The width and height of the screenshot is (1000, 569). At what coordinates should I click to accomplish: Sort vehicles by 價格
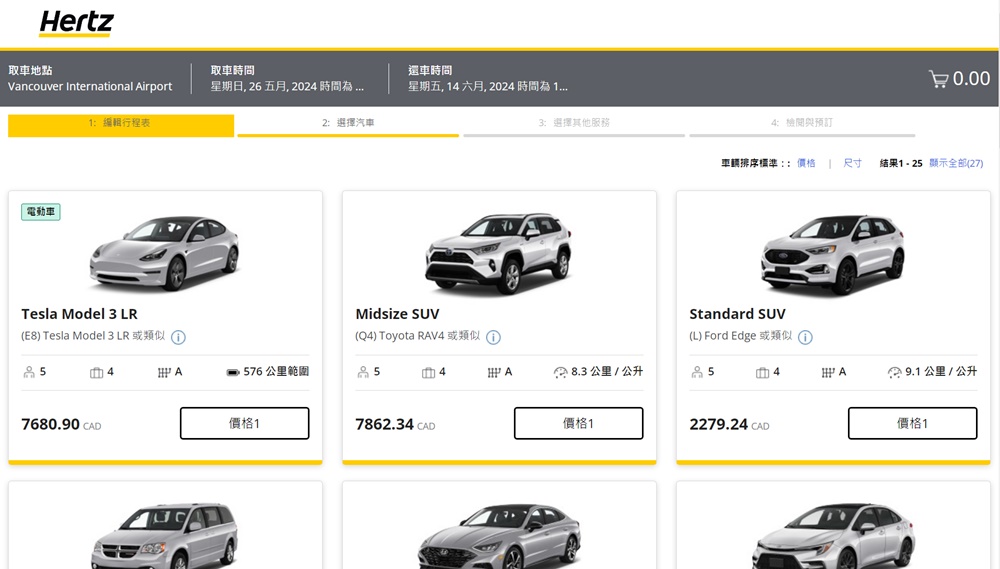tap(806, 163)
